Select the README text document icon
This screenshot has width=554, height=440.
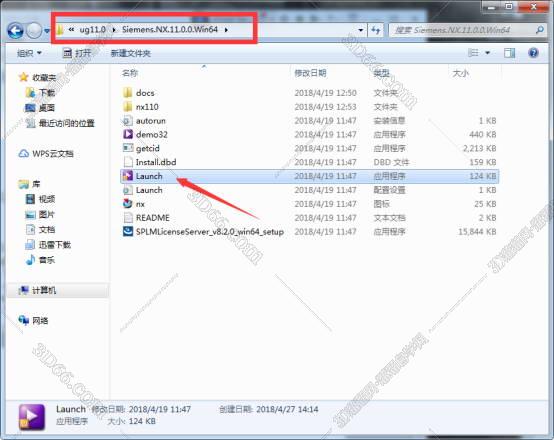128,218
